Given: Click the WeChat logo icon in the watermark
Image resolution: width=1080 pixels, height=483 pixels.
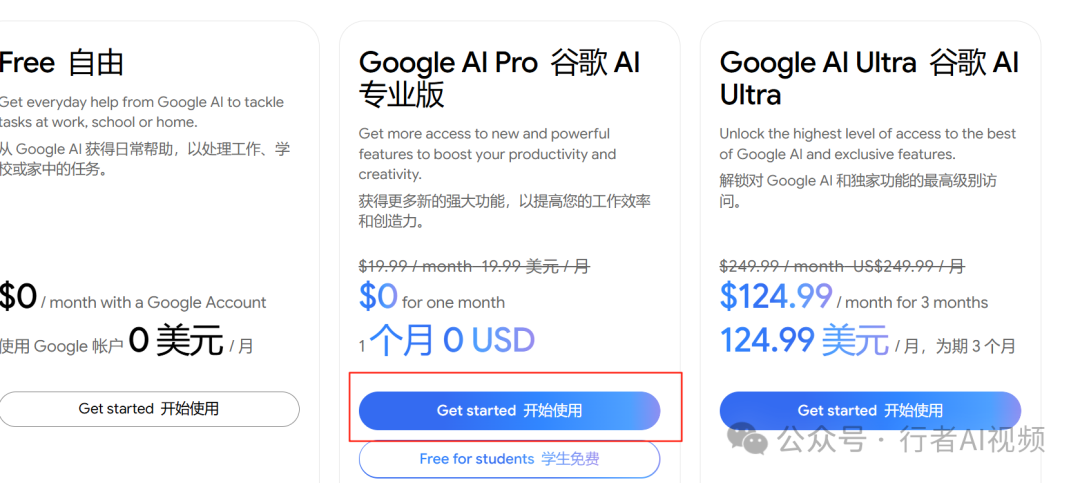Looking at the screenshot, I should 750,438.
